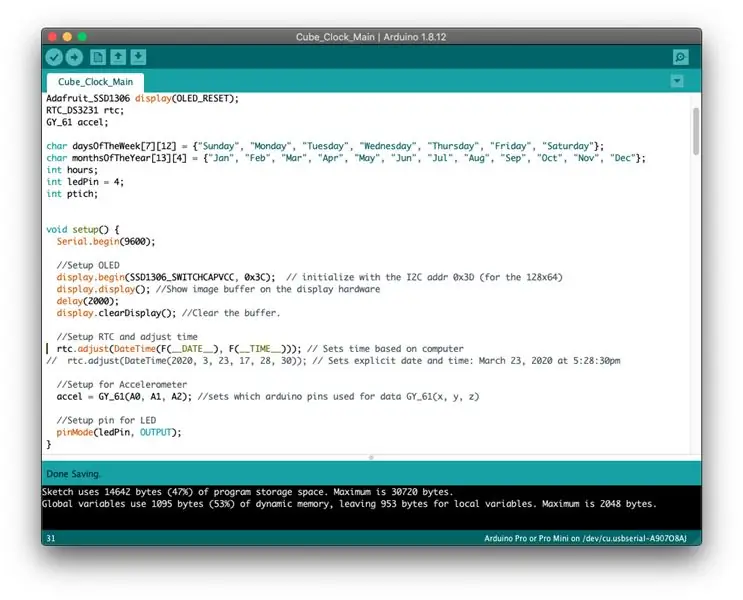Click the 'Arduino Pro or Pro Mini' board status text

click(585, 538)
